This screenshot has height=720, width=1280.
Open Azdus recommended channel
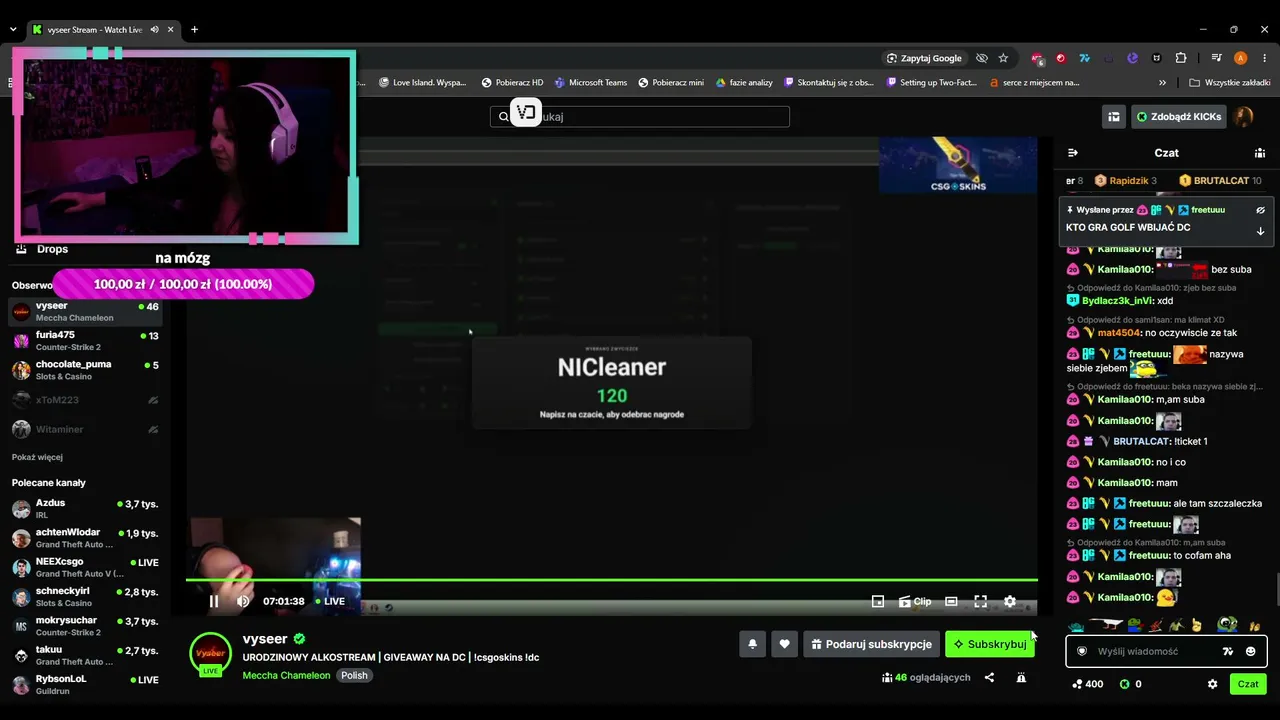(85, 508)
